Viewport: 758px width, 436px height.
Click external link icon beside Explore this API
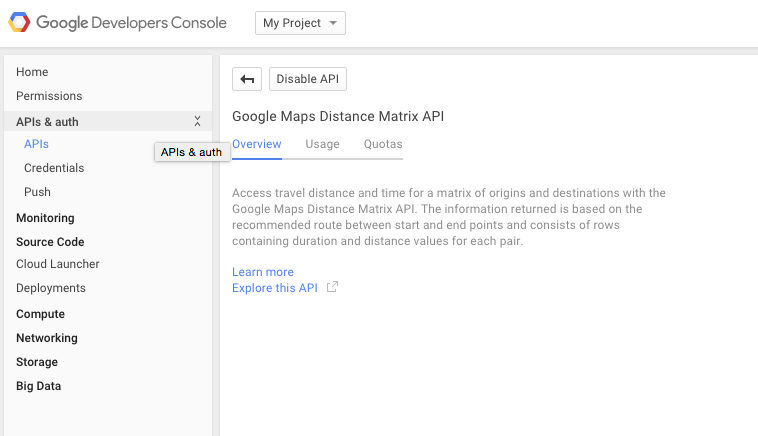pyautogui.click(x=332, y=287)
